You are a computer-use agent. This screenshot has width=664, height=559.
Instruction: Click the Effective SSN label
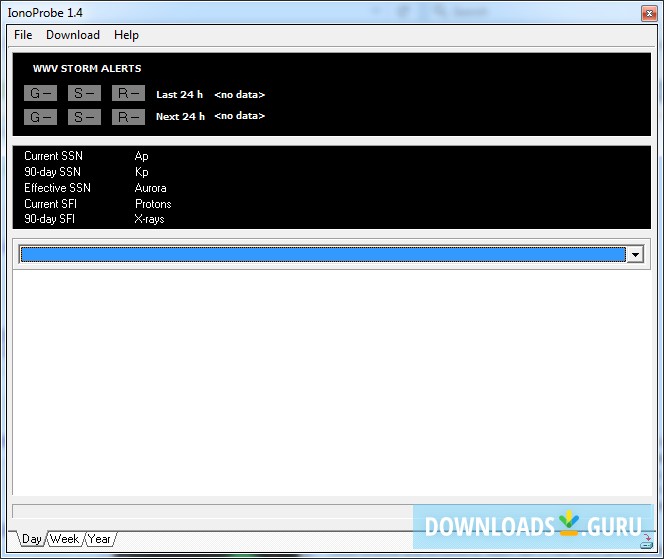(57, 188)
